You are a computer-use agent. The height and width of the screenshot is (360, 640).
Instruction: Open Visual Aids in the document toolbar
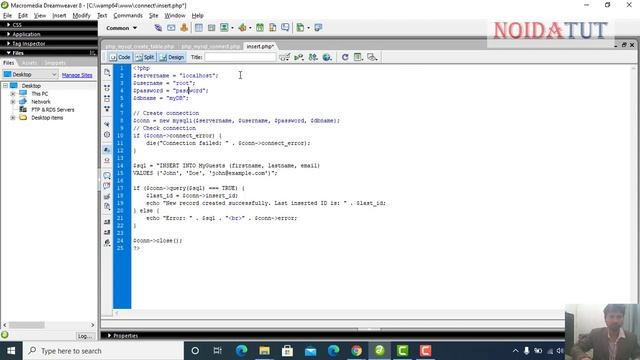(x=372, y=57)
